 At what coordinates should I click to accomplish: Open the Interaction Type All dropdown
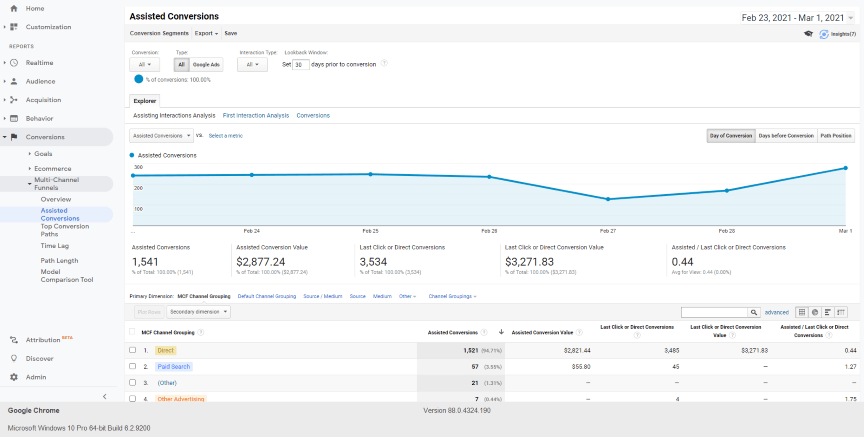252,64
